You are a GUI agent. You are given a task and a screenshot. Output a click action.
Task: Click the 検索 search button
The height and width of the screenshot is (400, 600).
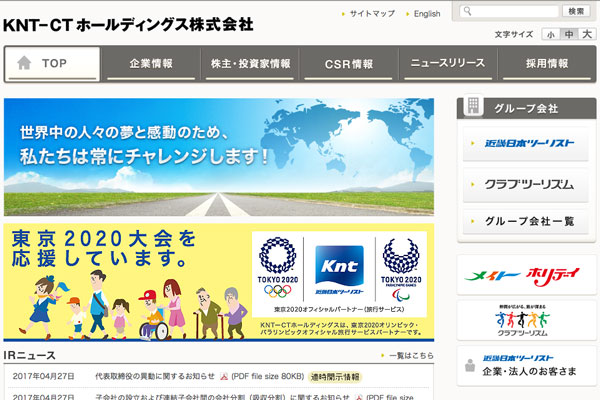coord(576,11)
